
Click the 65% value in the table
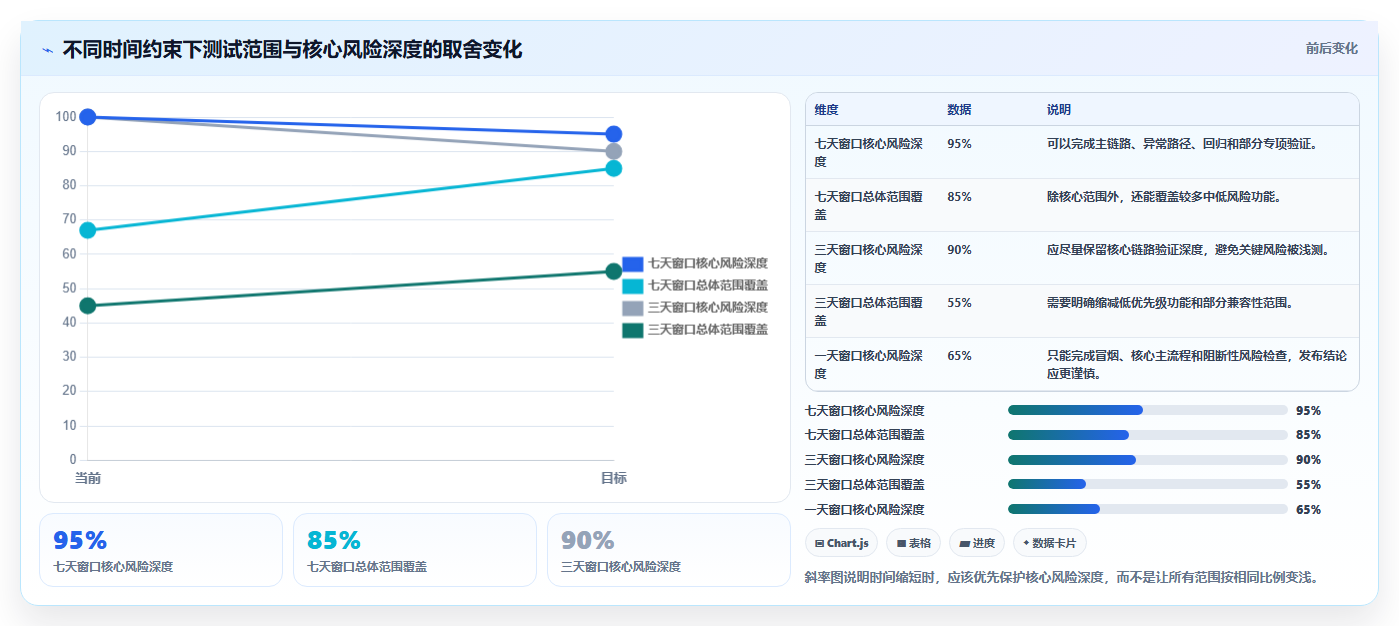click(x=959, y=356)
